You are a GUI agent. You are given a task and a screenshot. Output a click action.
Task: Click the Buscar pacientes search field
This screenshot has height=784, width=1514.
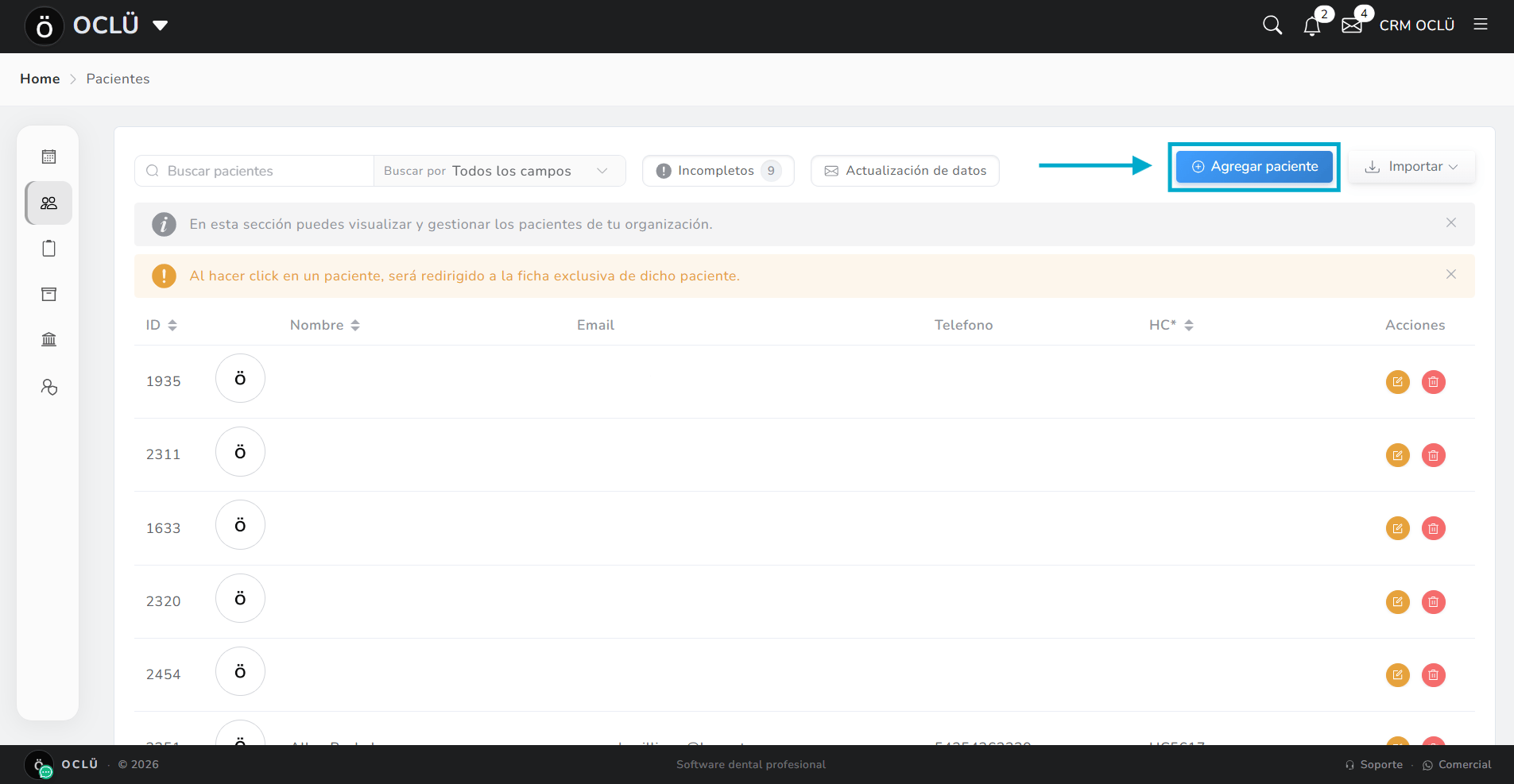coord(254,171)
